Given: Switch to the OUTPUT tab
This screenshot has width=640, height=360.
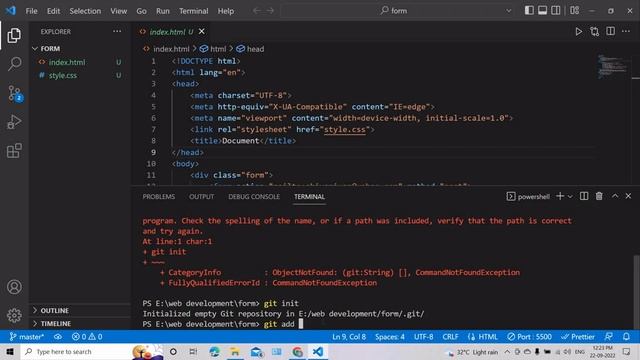Looking at the screenshot, I should (202, 197).
